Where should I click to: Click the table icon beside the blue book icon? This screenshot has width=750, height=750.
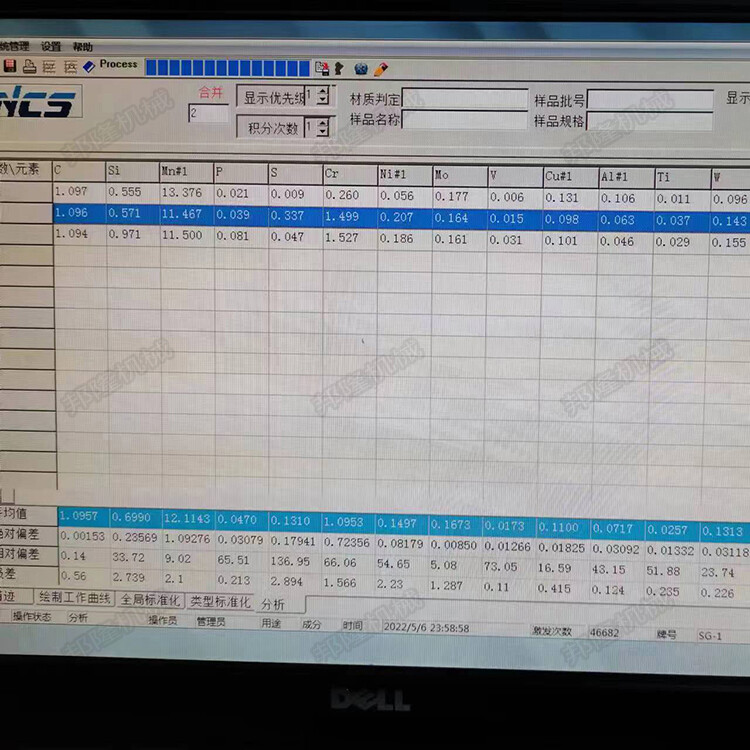click(70, 67)
